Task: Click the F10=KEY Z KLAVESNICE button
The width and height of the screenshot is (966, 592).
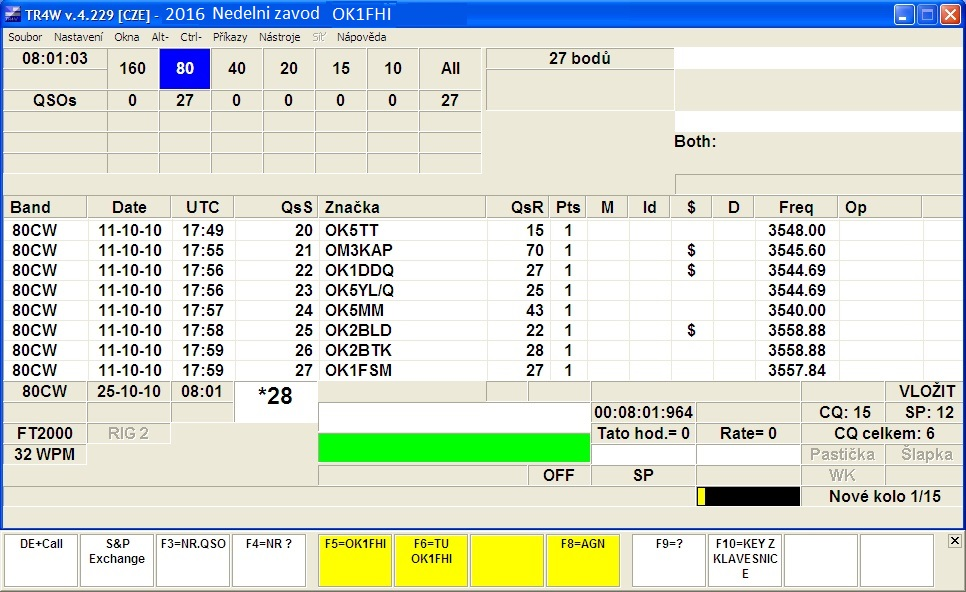Action: (745, 560)
